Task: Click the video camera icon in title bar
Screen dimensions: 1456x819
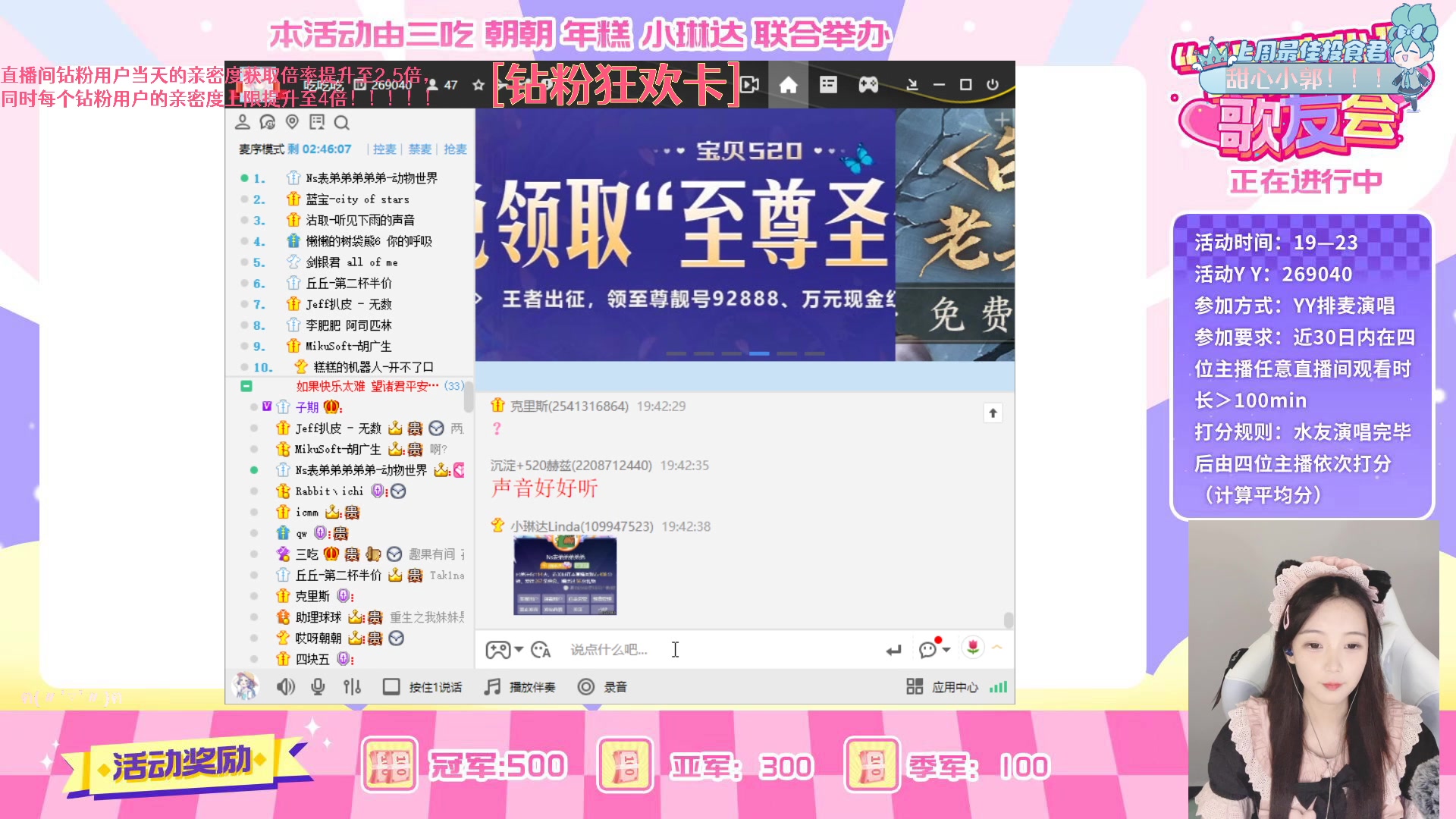Action: (750, 85)
